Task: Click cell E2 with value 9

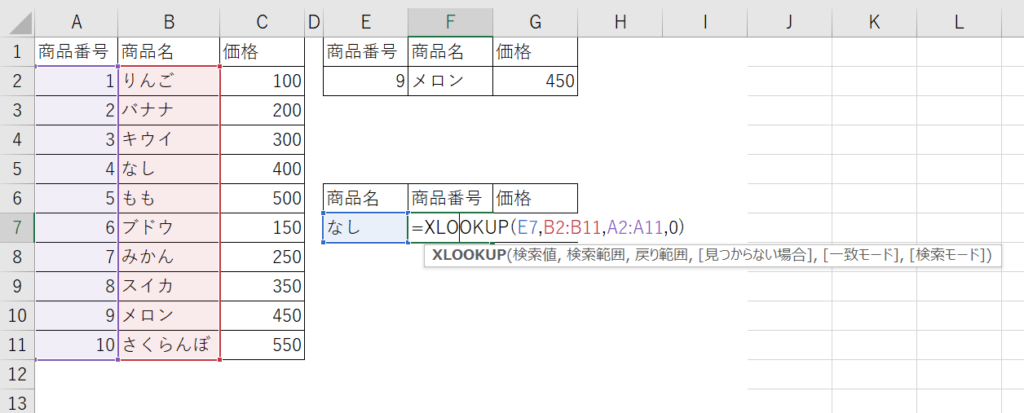Action: pos(365,80)
